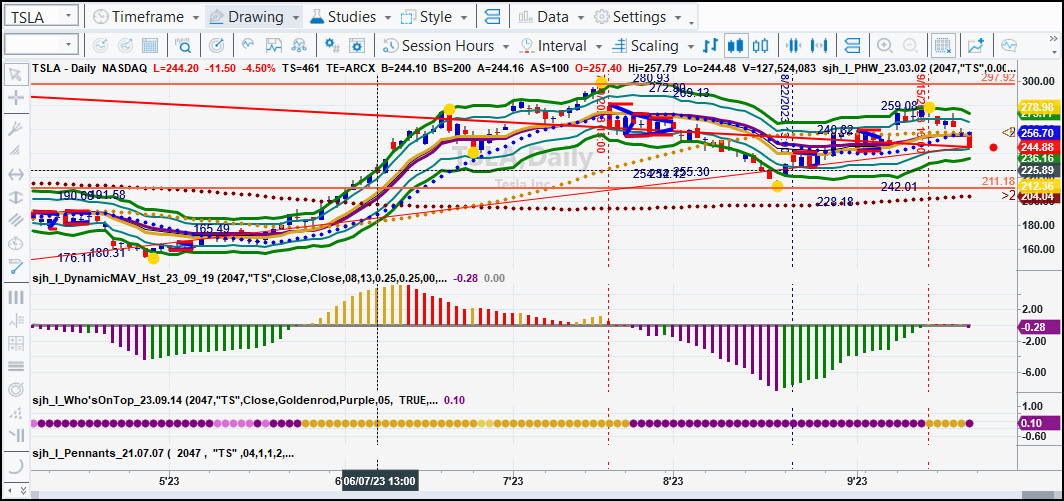Click the zoom in magnifier icon

click(885, 45)
